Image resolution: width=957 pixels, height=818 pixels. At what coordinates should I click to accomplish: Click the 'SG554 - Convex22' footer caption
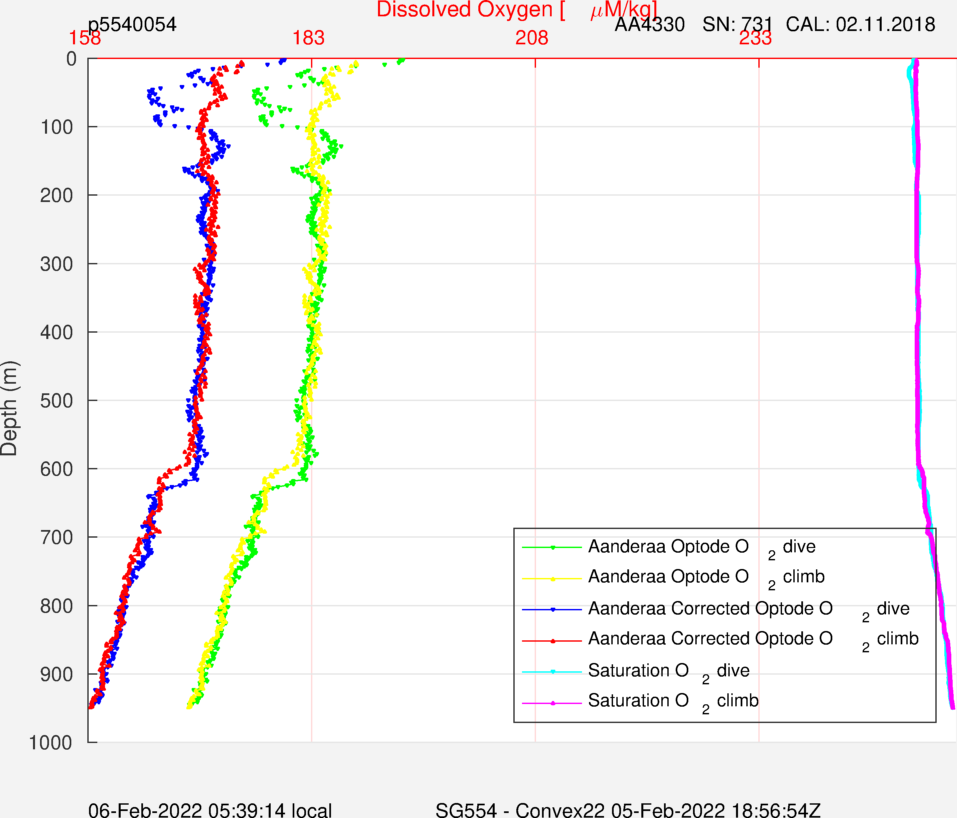pos(521,810)
